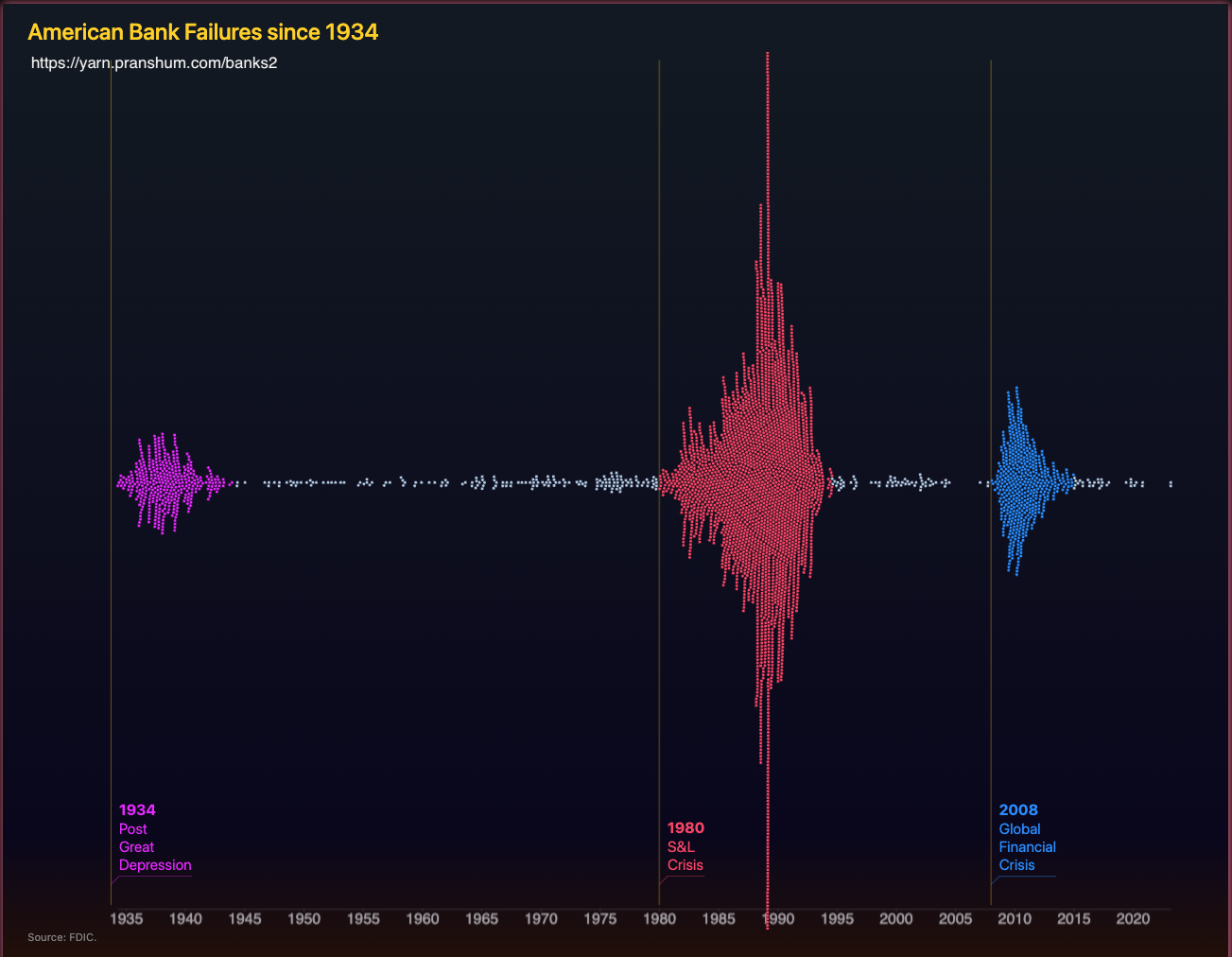This screenshot has width=1232, height=957.
Task: Select the 1980 annotation year heading
Action: [x=685, y=827]
